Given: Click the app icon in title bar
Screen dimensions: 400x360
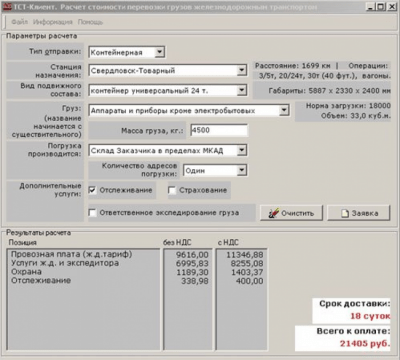Looking at the screenshot, I should (x=7, y=7).
